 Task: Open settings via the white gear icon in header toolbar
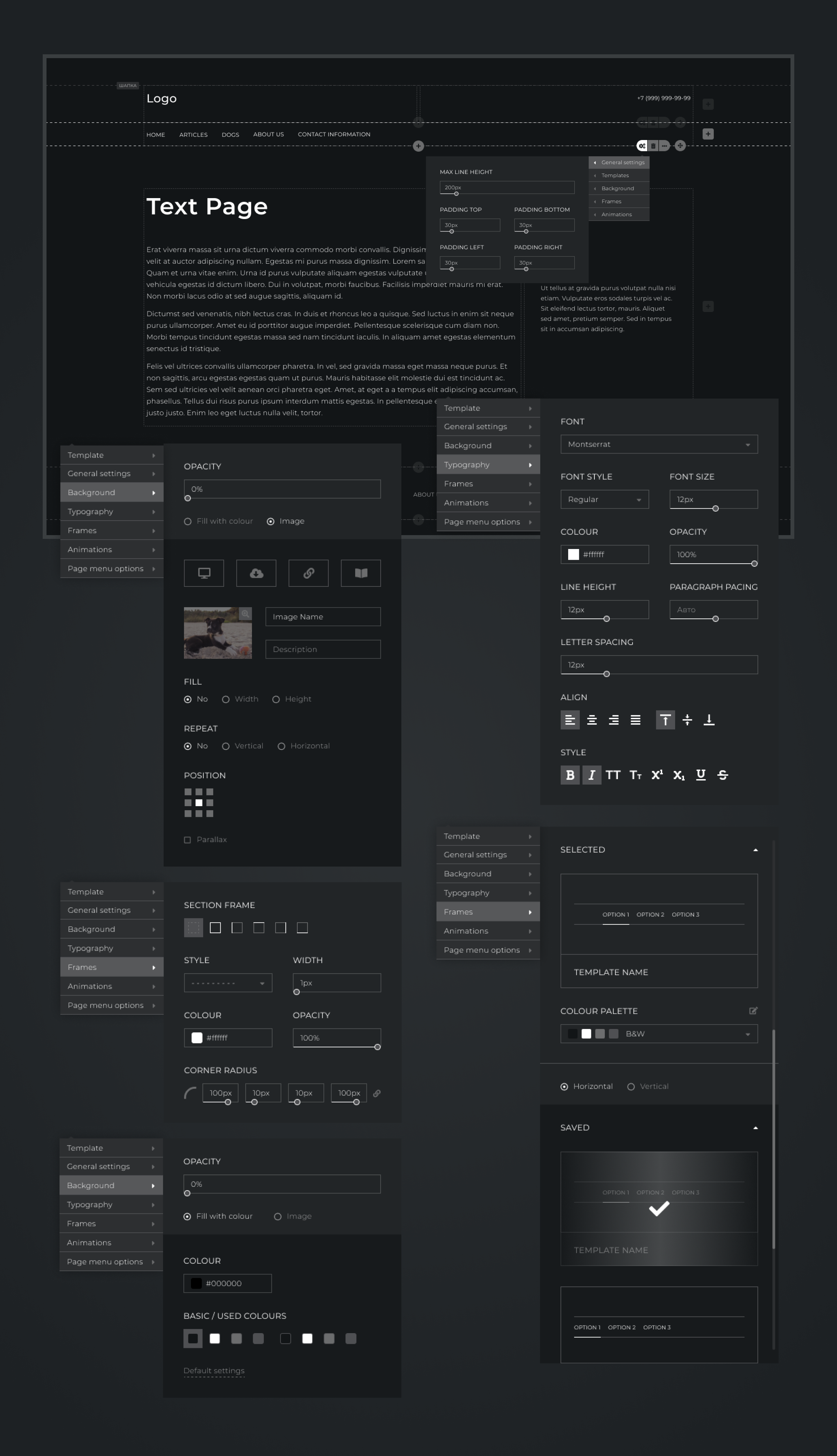(x=641, y=146)
